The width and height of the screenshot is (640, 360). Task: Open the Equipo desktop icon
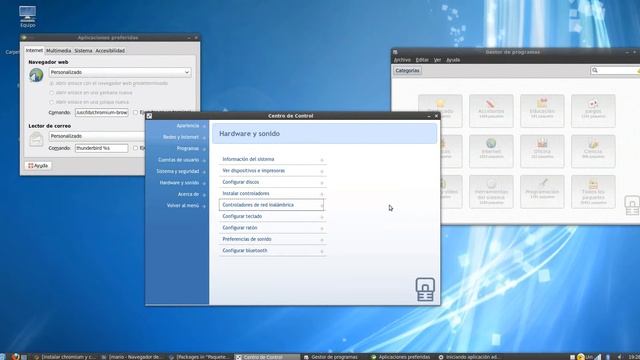click(x=27, y=17)
